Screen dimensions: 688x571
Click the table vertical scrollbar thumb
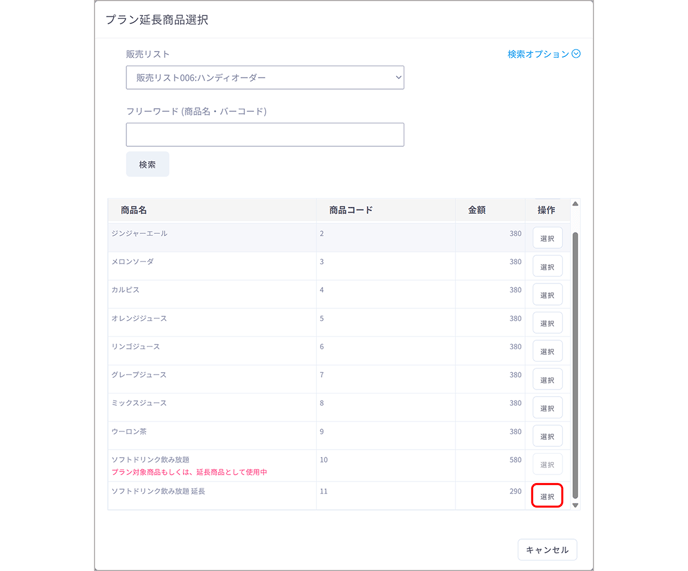(575, 365)
